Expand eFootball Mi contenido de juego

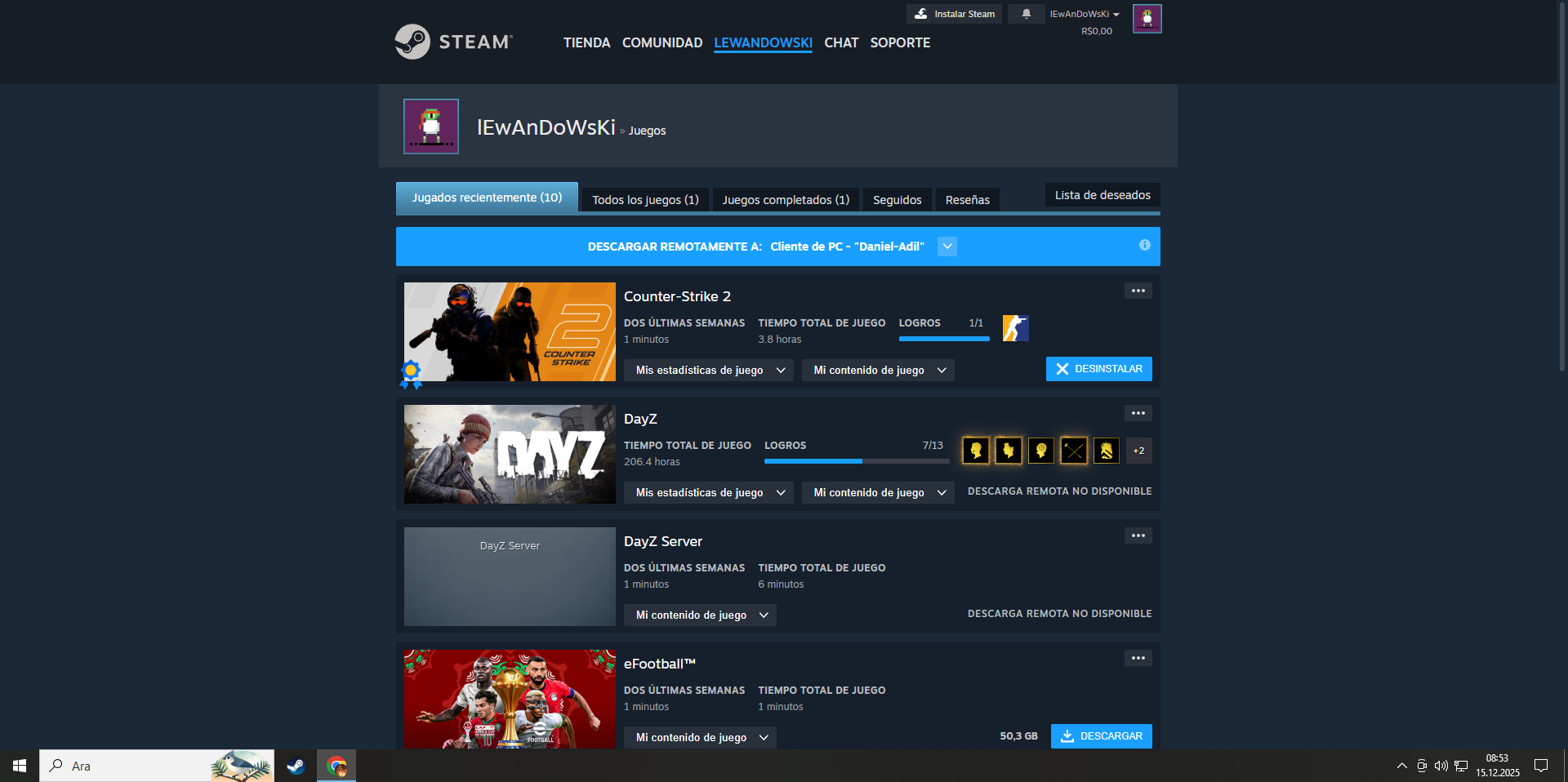pyautogui.click(x=700, y=737)
